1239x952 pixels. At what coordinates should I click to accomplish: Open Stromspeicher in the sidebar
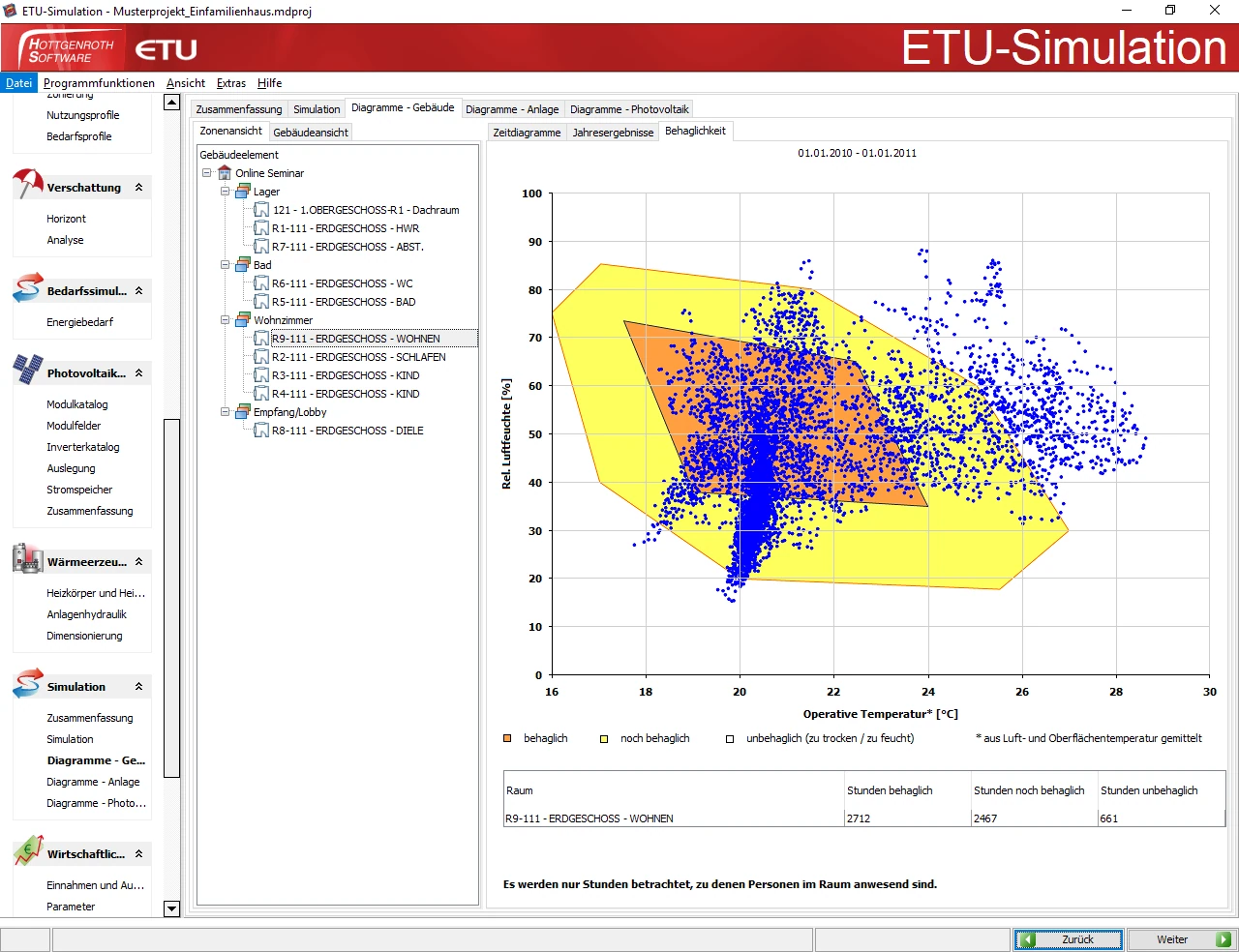(x=79, y=490)
